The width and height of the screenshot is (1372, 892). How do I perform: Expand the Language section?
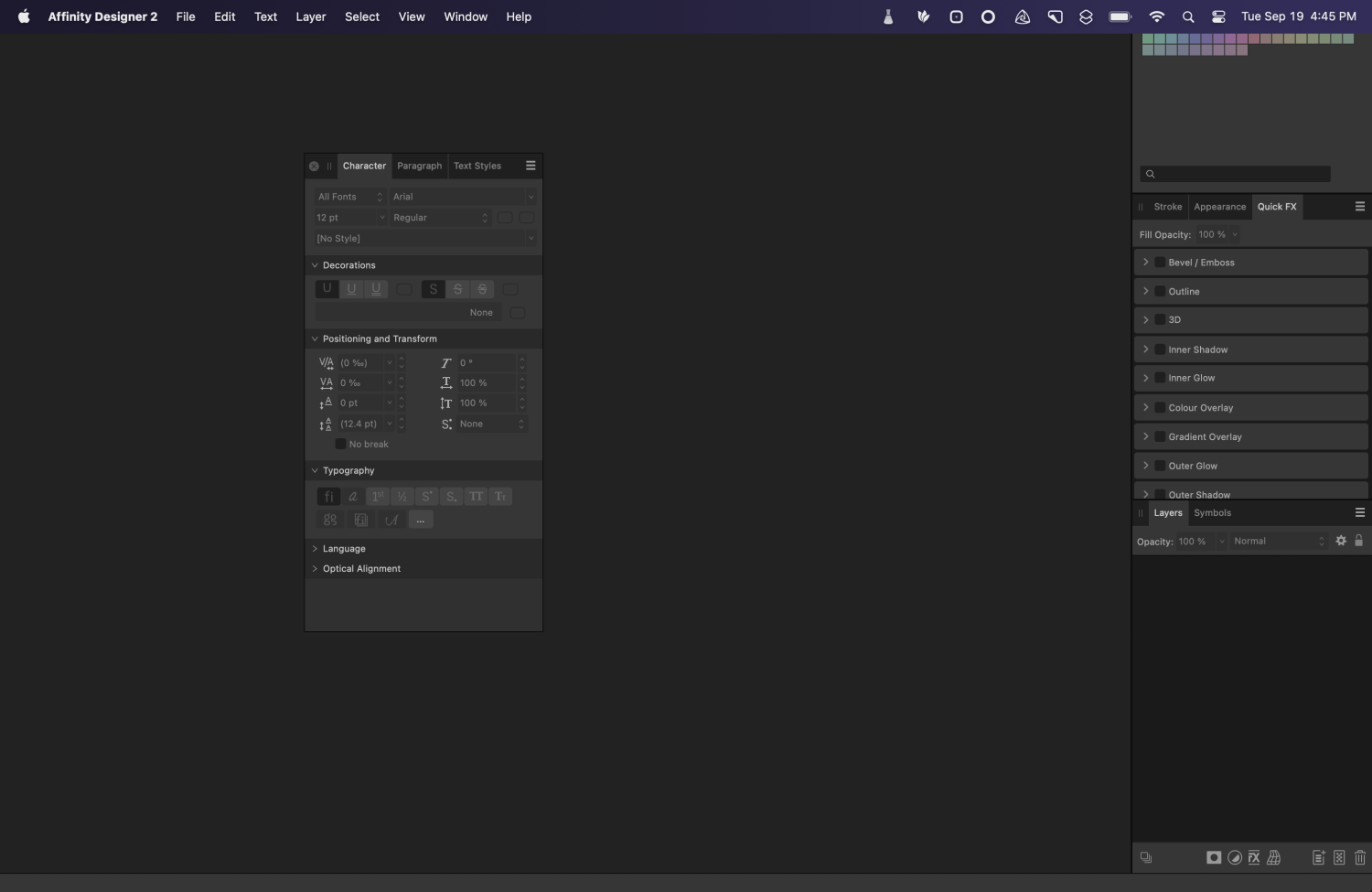pyautogui.click(x=315, y=548)
